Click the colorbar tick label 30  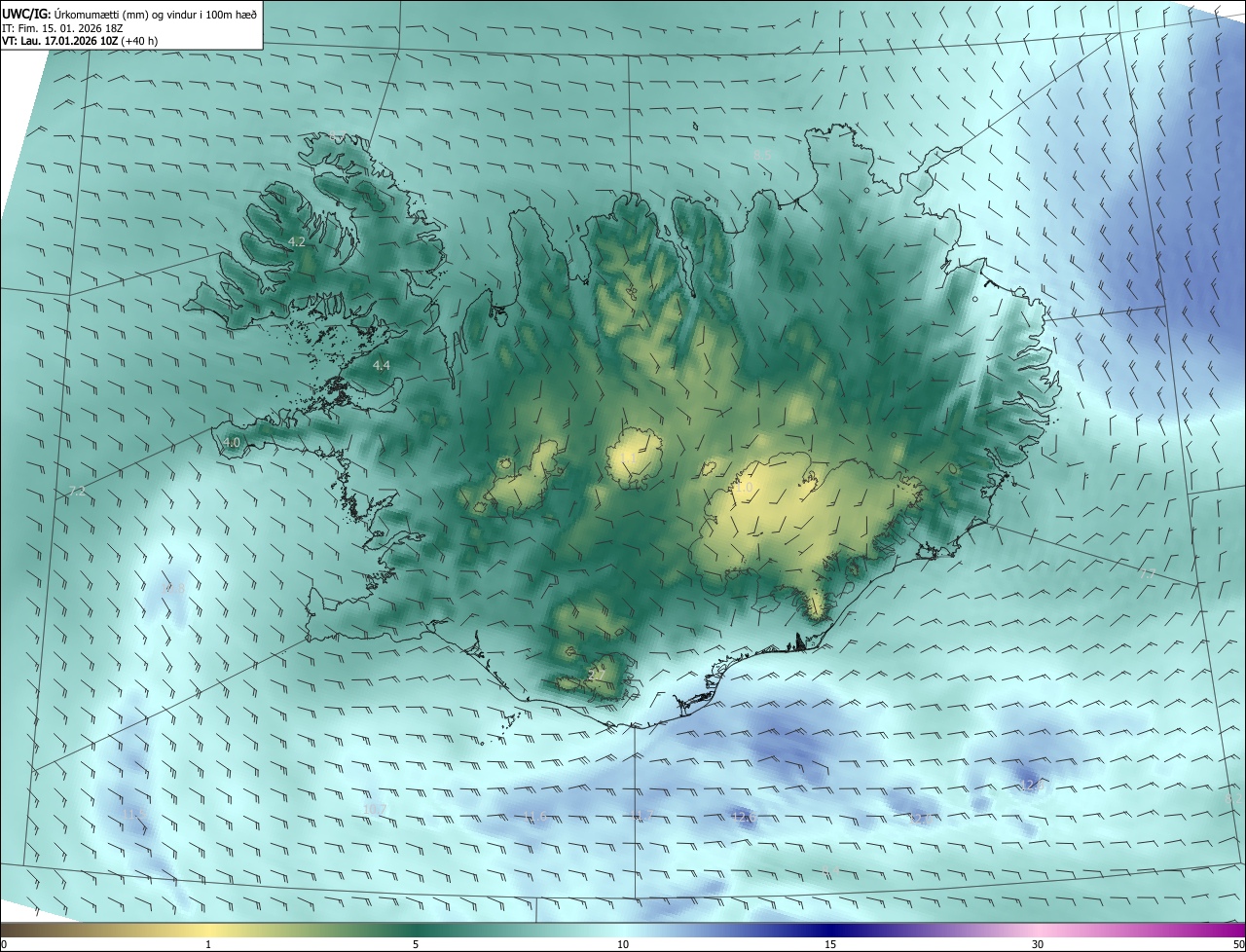[x=1038, y=944]
